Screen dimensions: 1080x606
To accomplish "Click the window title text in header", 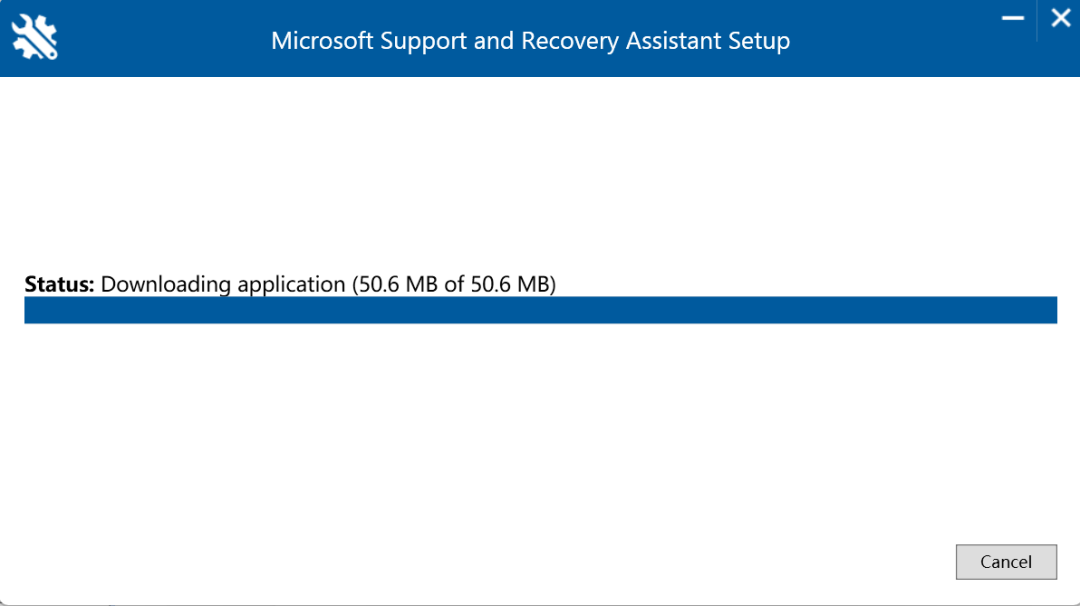I will click(x=530, y=41).
